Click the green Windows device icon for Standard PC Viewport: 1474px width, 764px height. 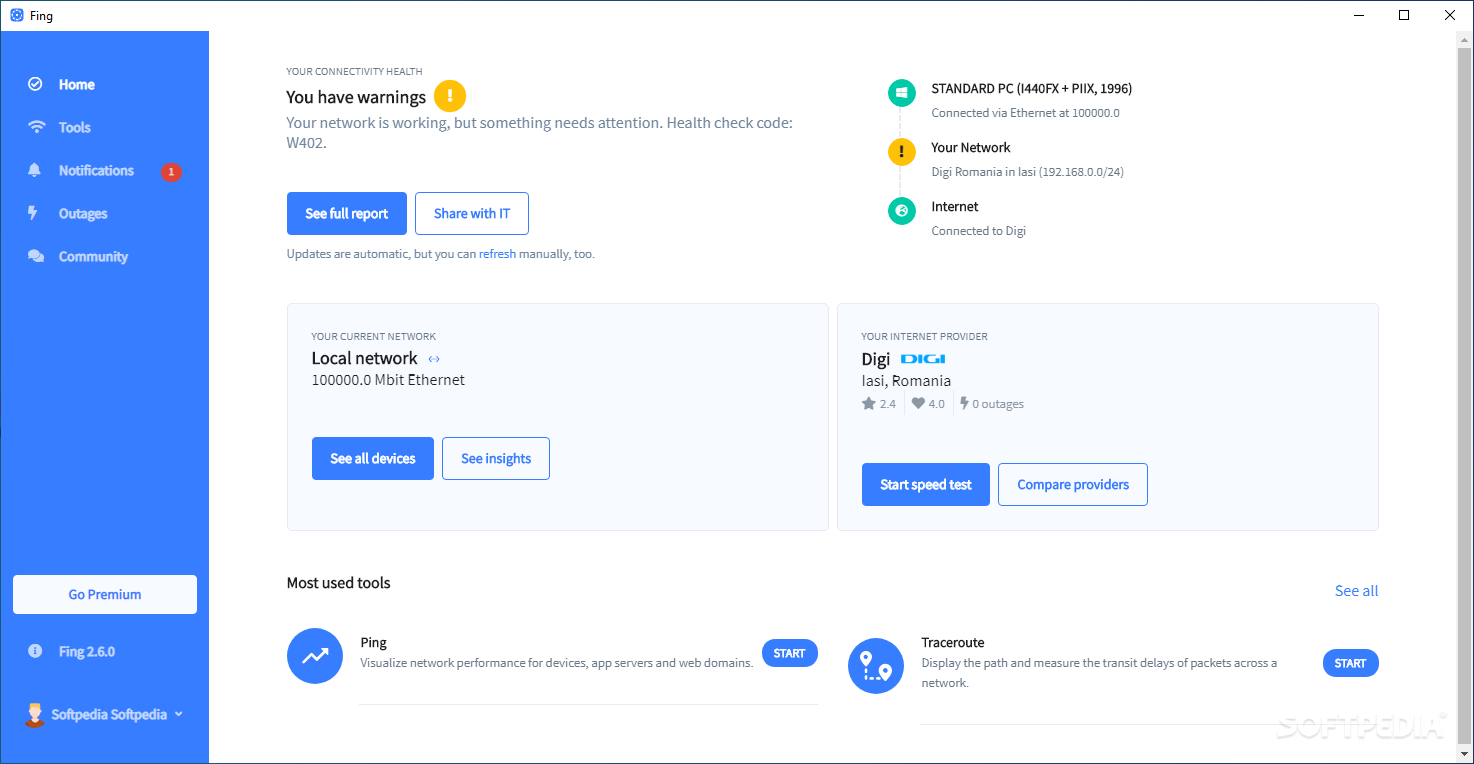point(901,93)
